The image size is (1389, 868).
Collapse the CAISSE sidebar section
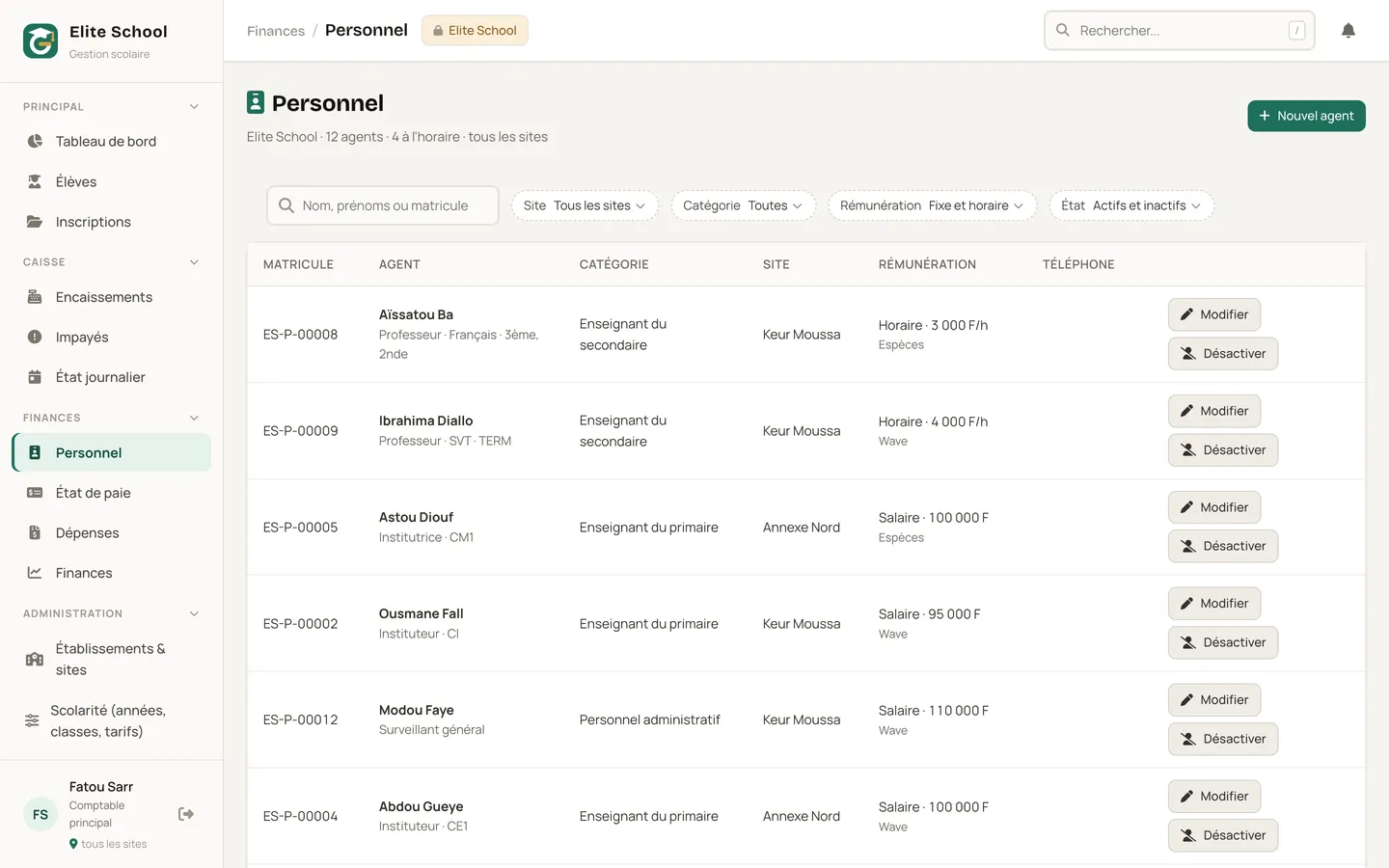click(x=194, y=262)
